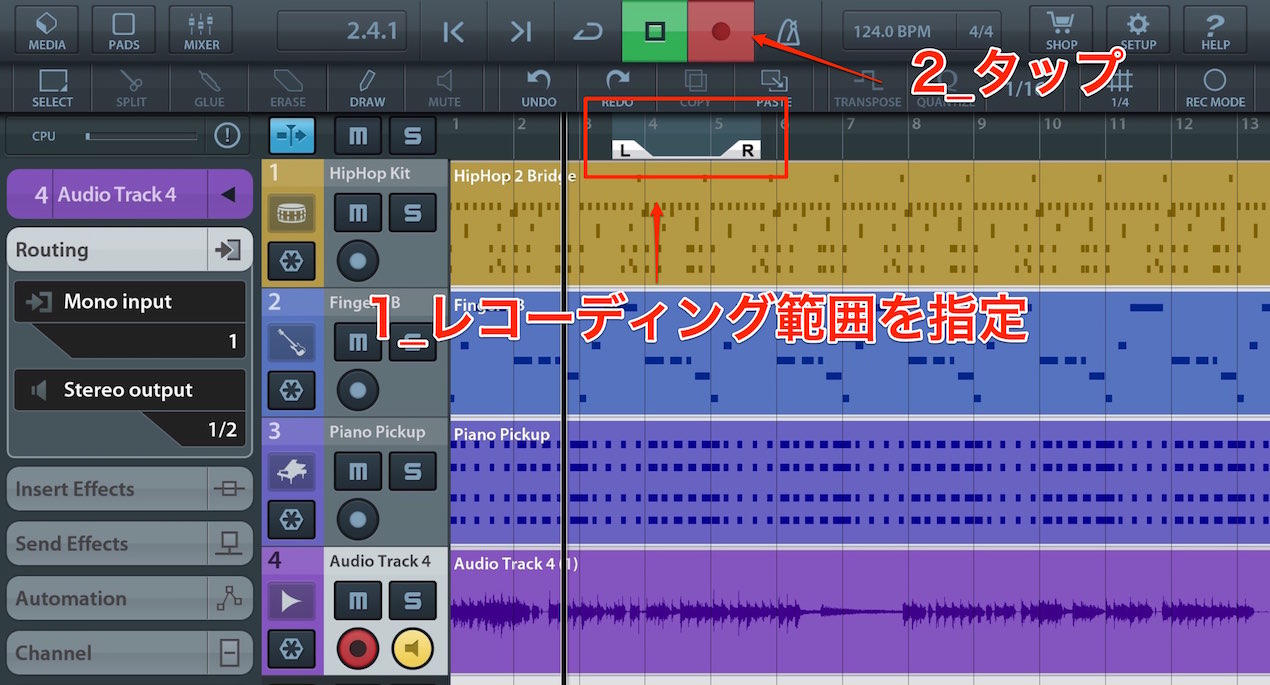Click the 124.0 BPM tempo field
The image size is (1270, 685).
click(892, 32)
